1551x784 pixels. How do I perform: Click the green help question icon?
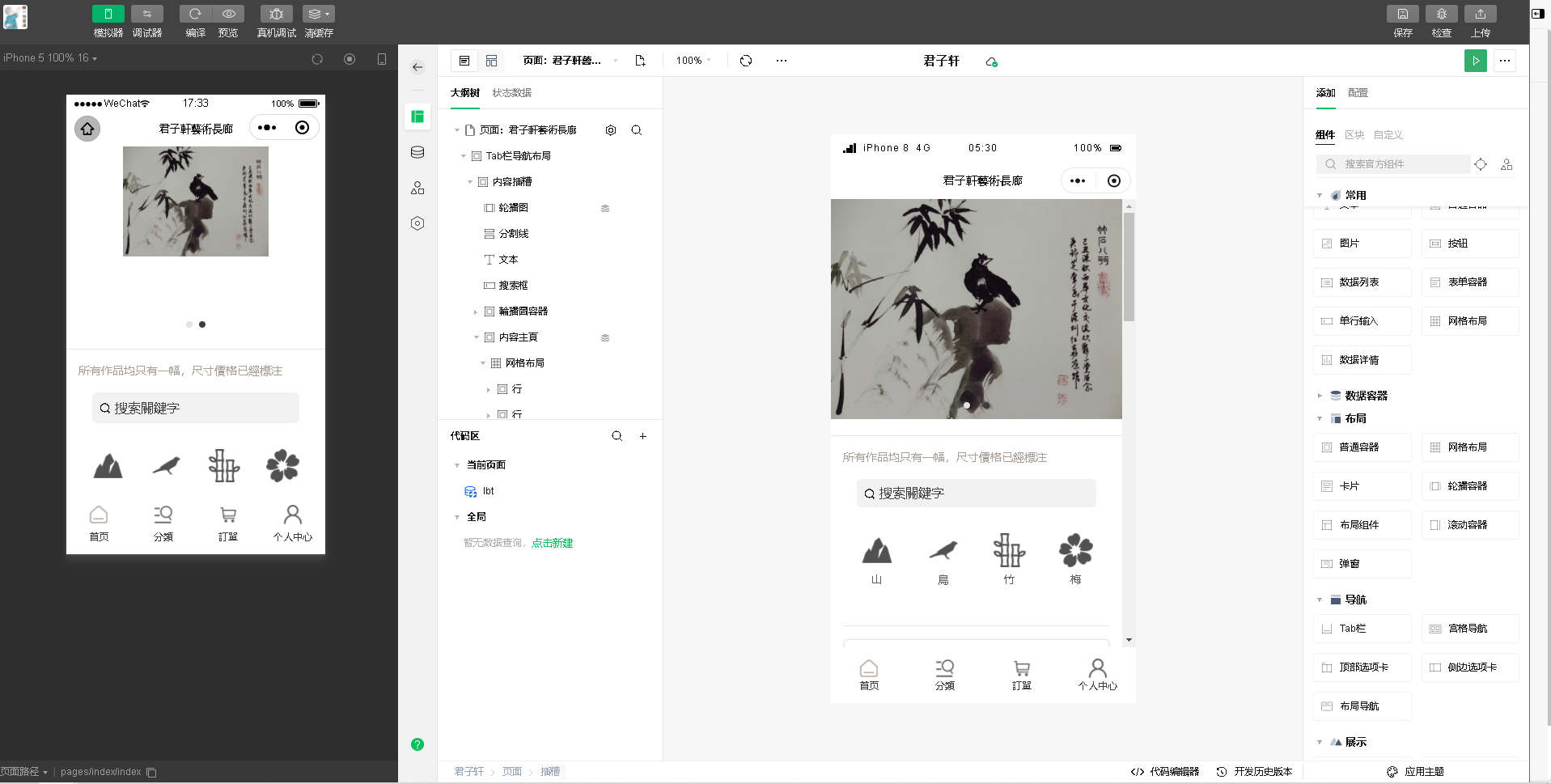(417, 744)
